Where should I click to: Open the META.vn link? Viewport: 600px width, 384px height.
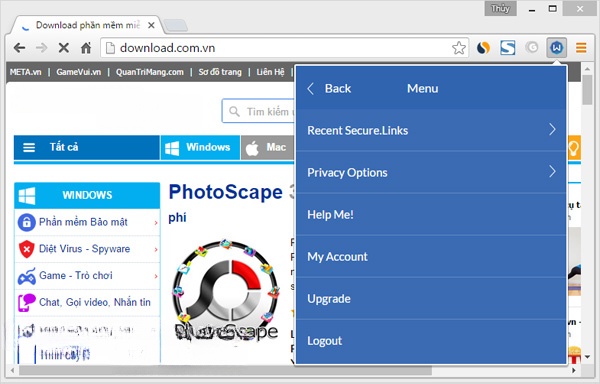(25, 72)
